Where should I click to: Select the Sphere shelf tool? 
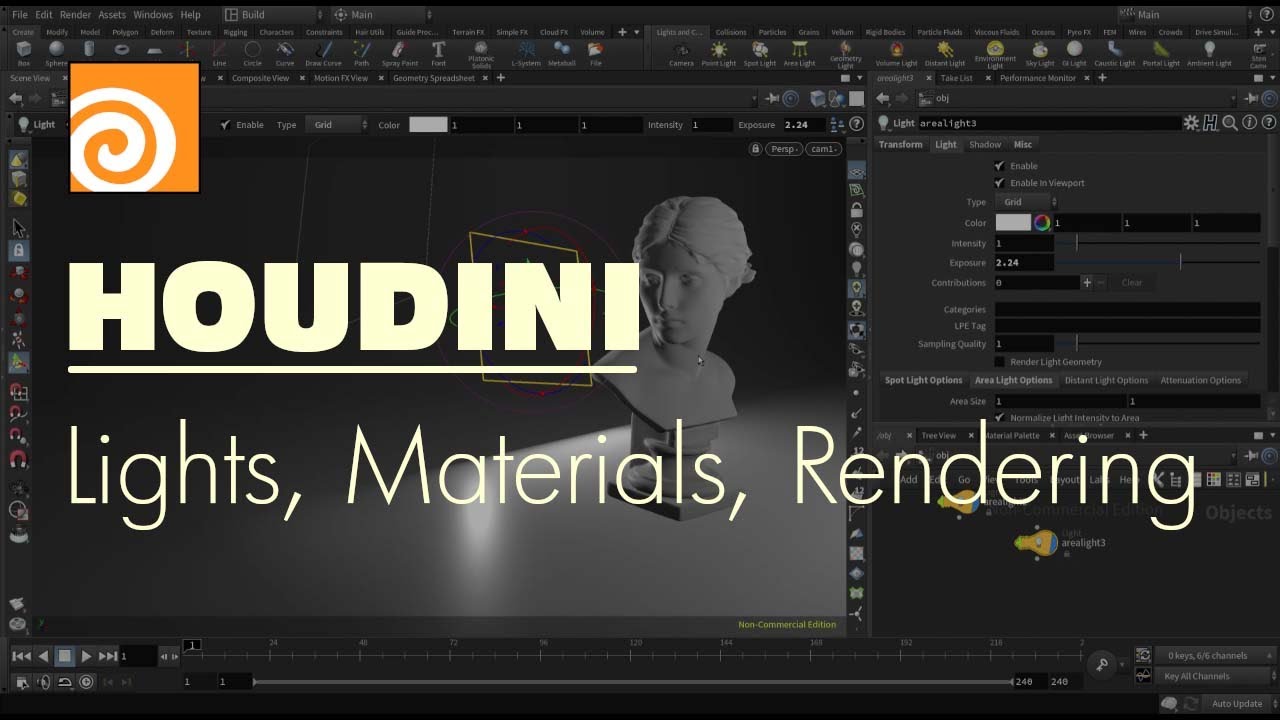(56, 52)
